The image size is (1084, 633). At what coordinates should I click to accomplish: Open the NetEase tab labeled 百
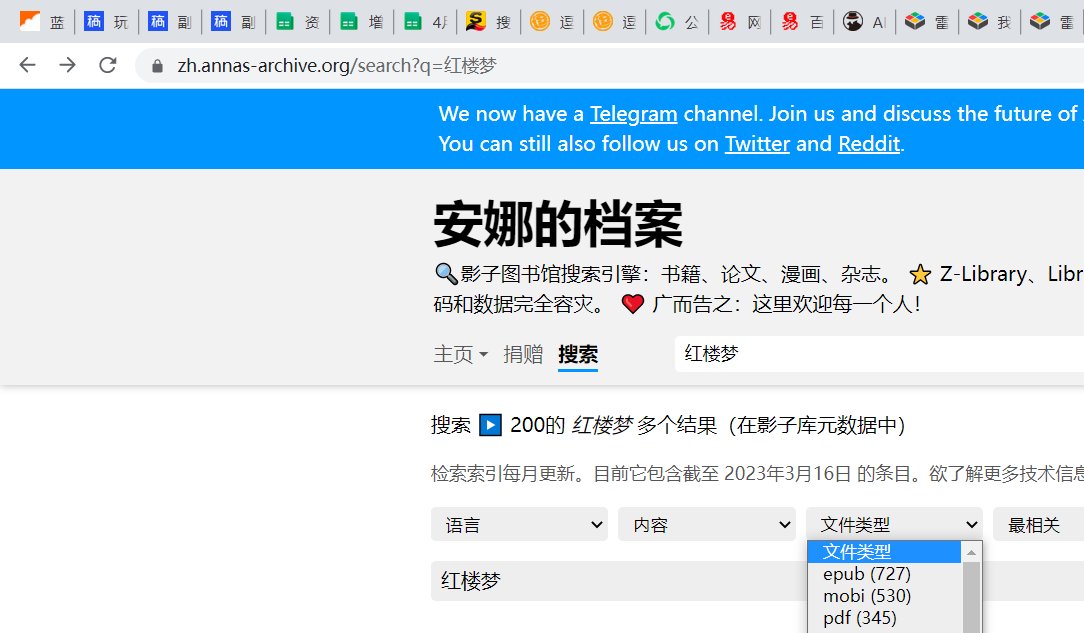pyautogui.click(x=803, y=22)
